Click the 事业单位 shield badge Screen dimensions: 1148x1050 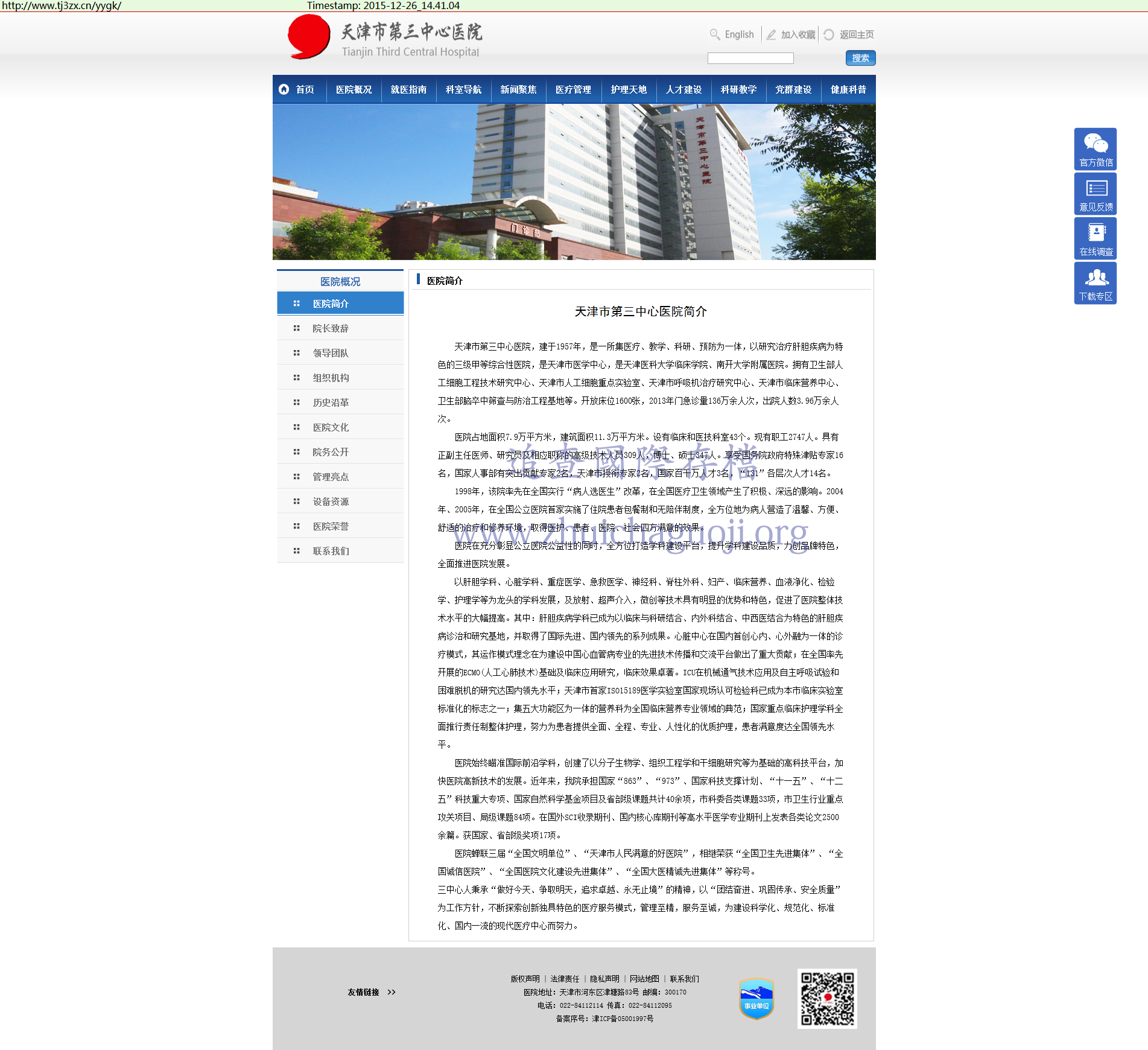[756, 998]
